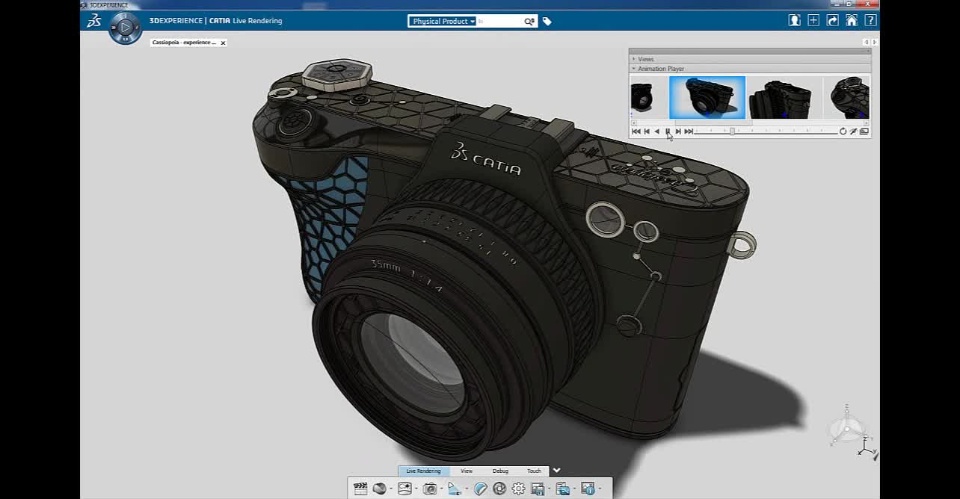Open the image info dropdown arrow

(x=601, y=489)
